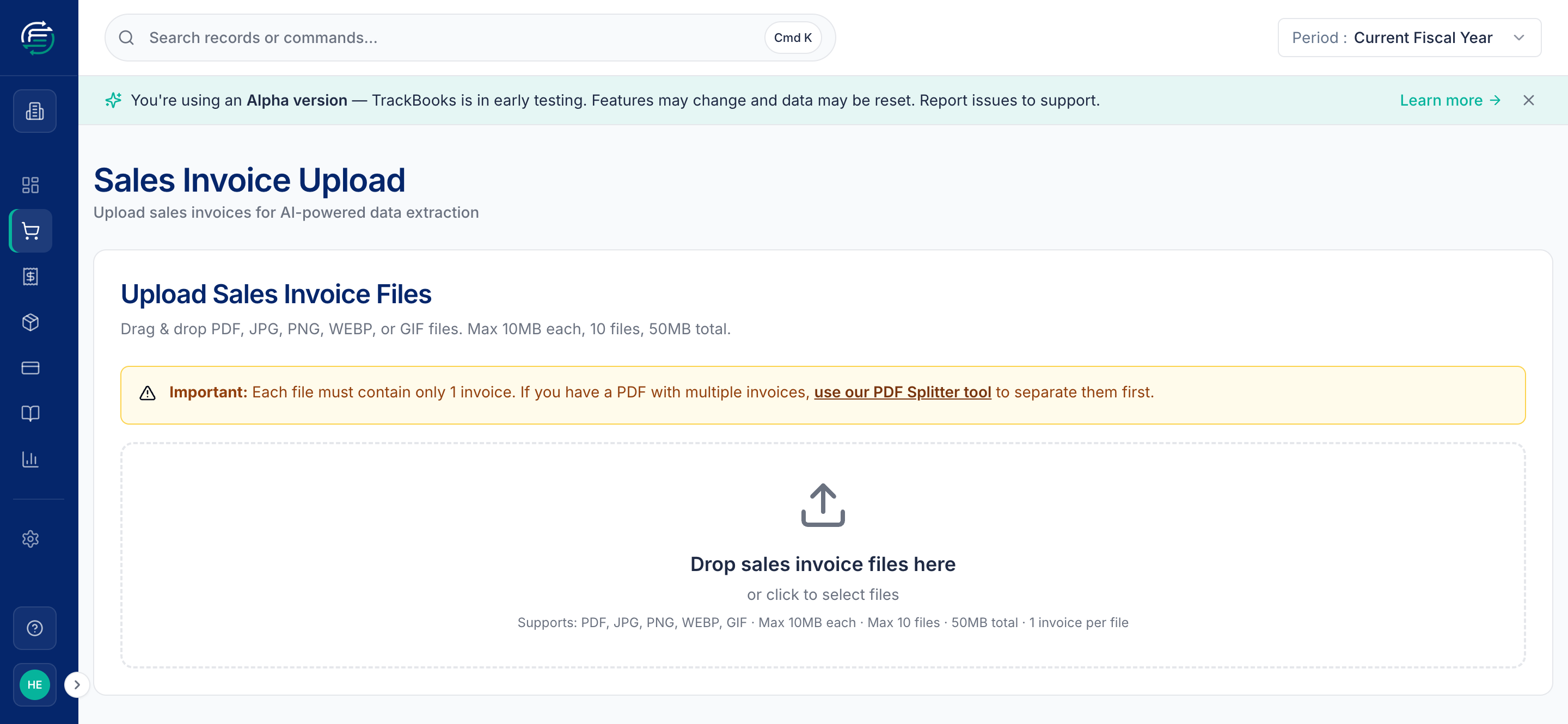Click the warning triangle icon

[x=148, y=393]
